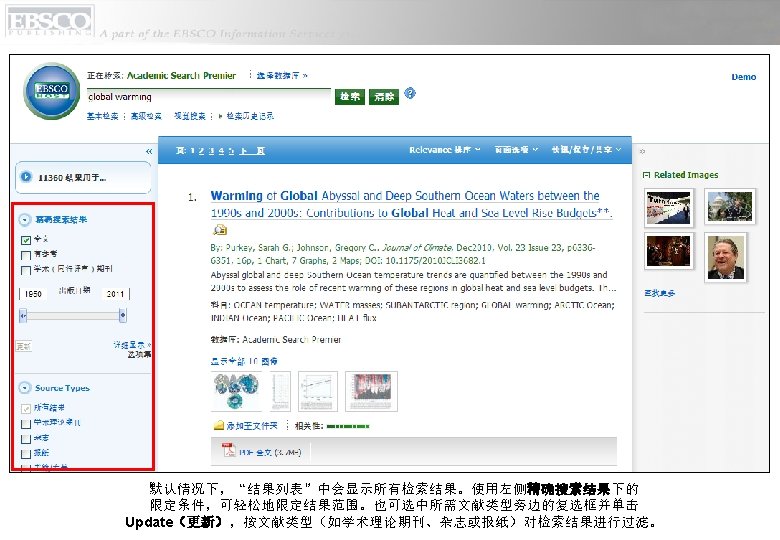Open article title 'Warming of Global Abyssal'
Screen dimensions: 780x540
[x=411, y=204]
